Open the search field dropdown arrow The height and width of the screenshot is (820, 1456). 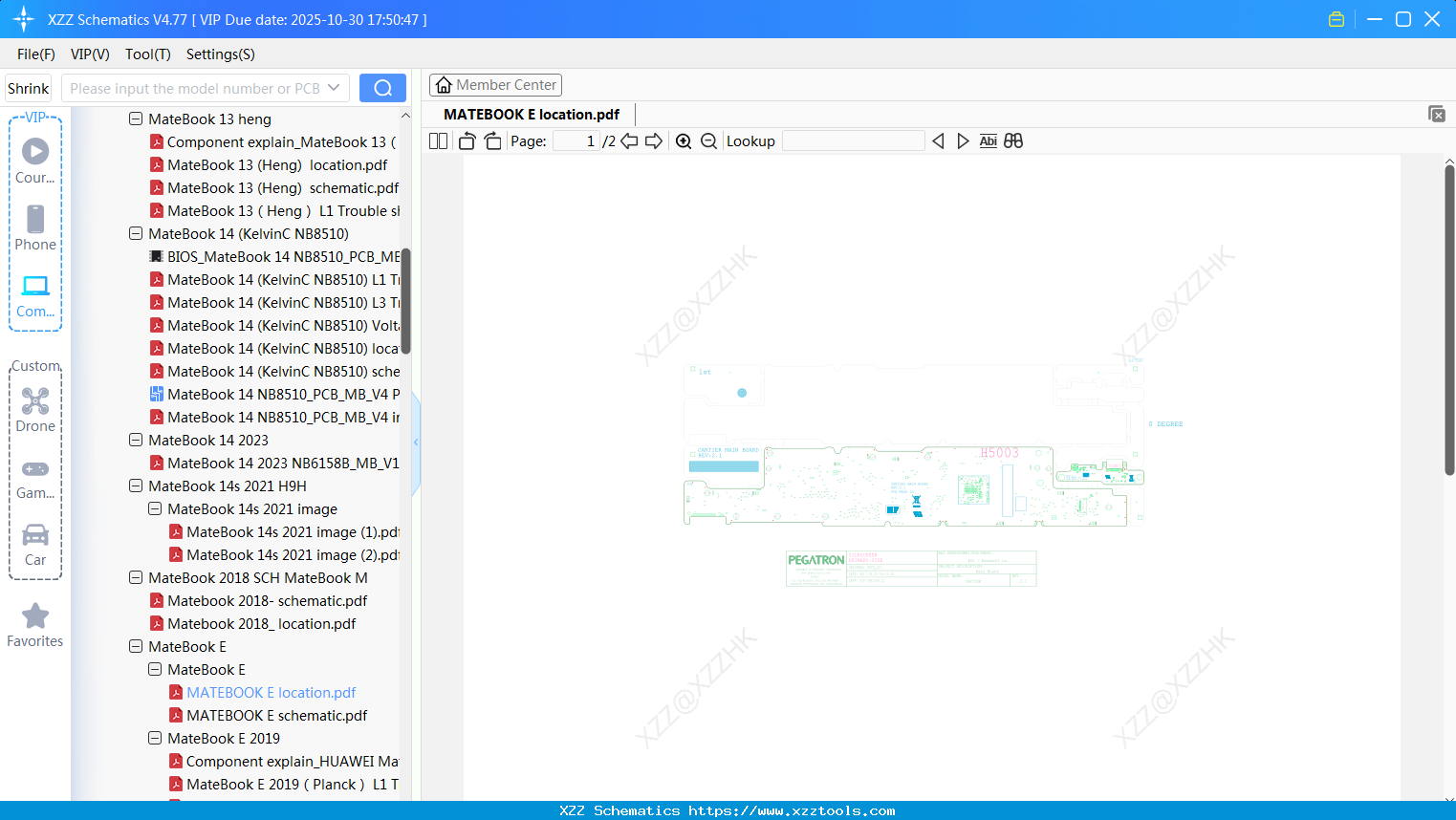pos(337,87)
